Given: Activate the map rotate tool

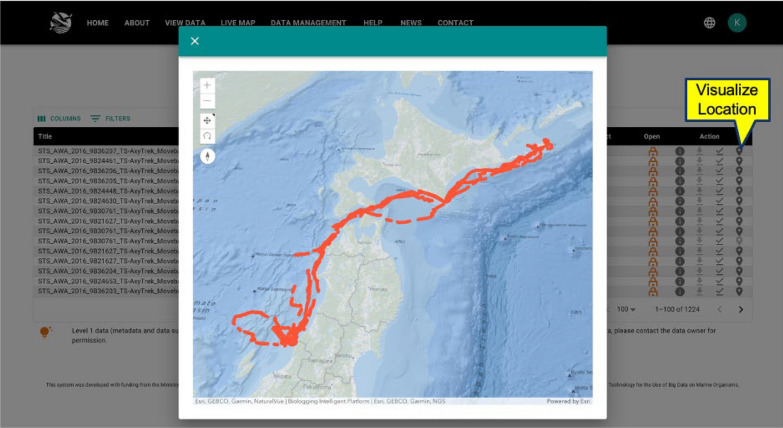Looking at the screenshot, I should pos(207,136).
